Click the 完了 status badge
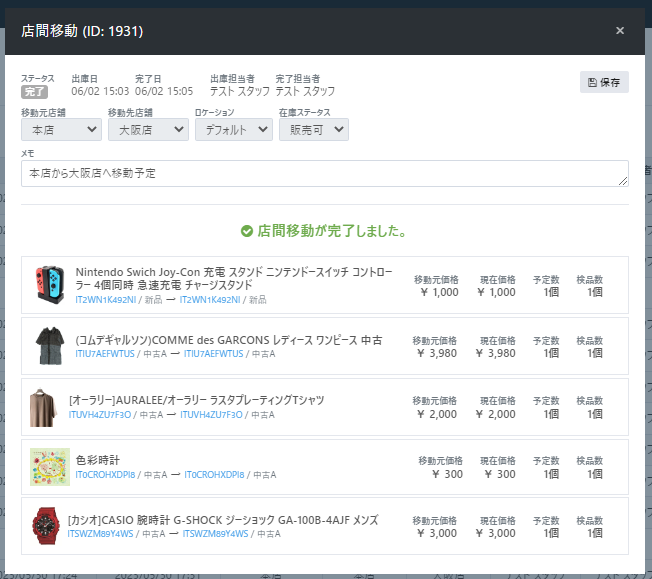Screen dimensions: 652x579 (35, 92)
